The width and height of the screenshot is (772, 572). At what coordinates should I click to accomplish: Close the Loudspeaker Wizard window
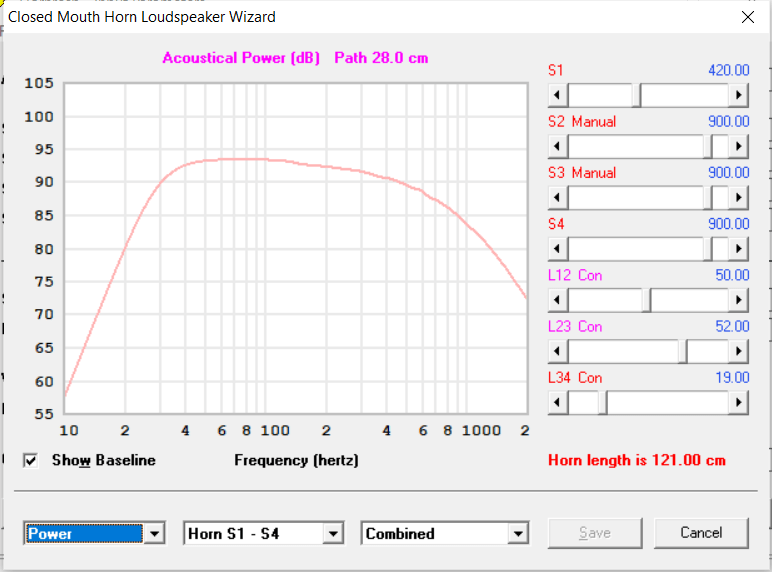tap(747, 17)
